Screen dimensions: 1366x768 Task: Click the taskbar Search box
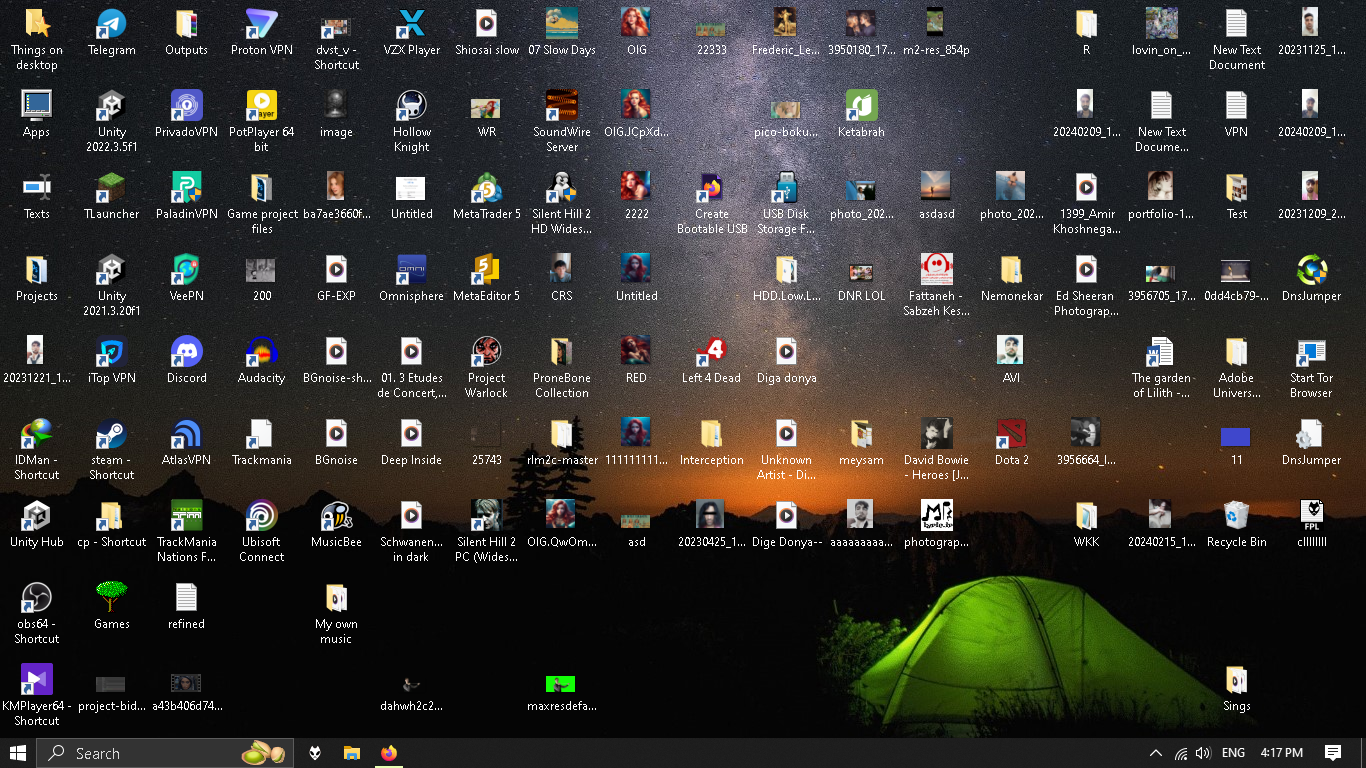tap(165, 753)
